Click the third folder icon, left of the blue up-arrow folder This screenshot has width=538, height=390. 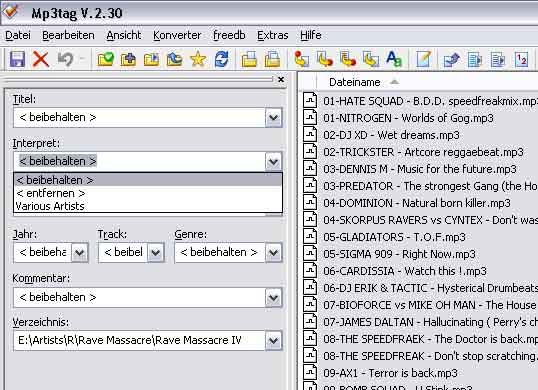point(151,59)
